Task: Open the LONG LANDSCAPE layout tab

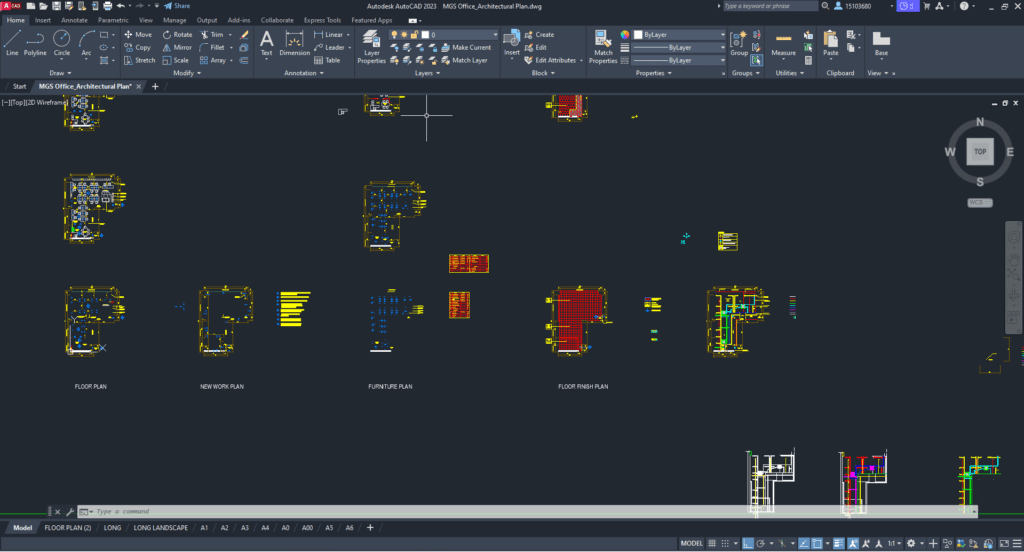Action: (161, 527)
